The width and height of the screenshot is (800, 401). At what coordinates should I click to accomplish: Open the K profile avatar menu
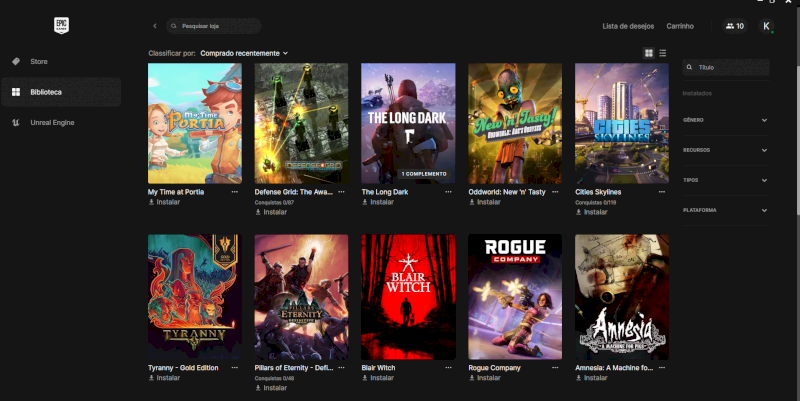click(766, 26)
